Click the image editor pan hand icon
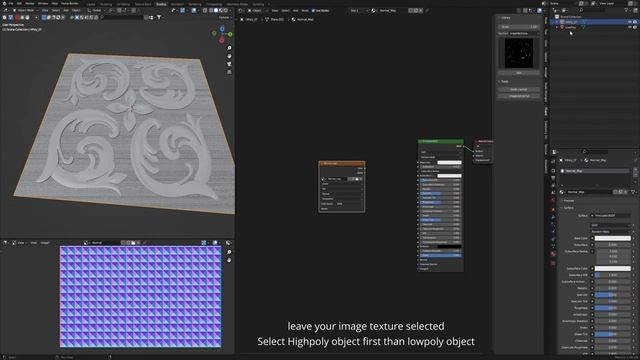This screenshot has height=360, width=640. (229, 260)
